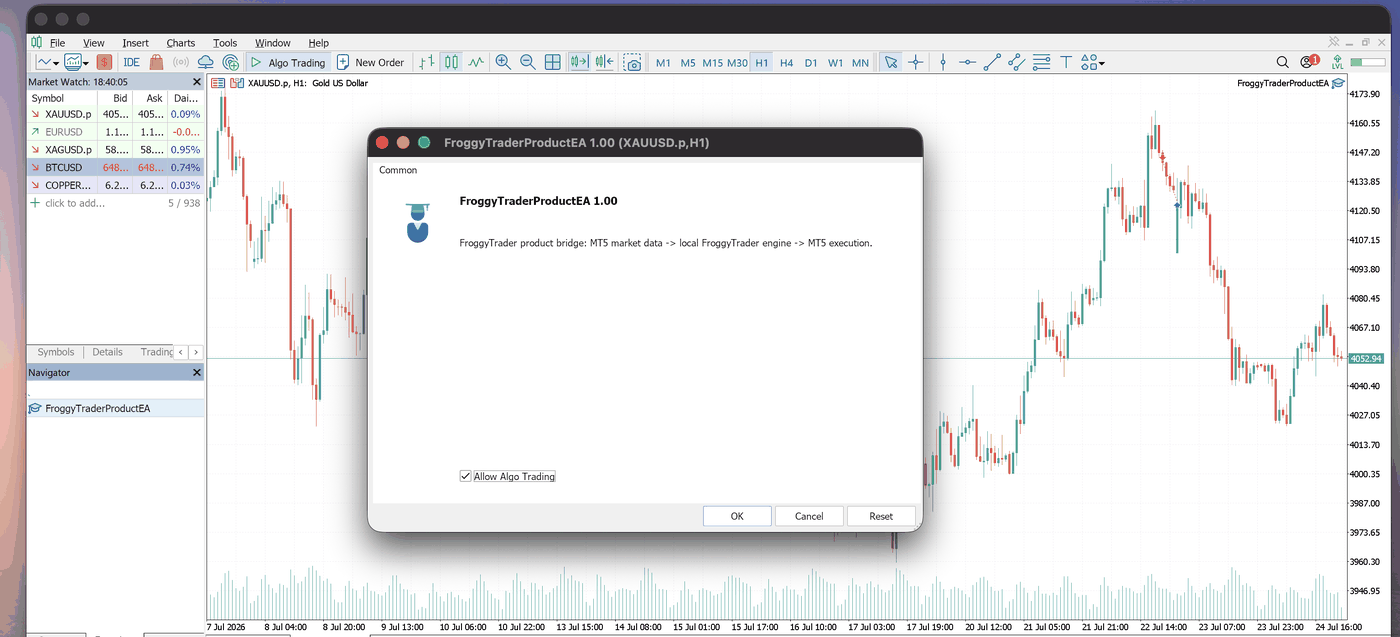
Task: Take a chart screenshot with camera icon
Action: point(632,62)
